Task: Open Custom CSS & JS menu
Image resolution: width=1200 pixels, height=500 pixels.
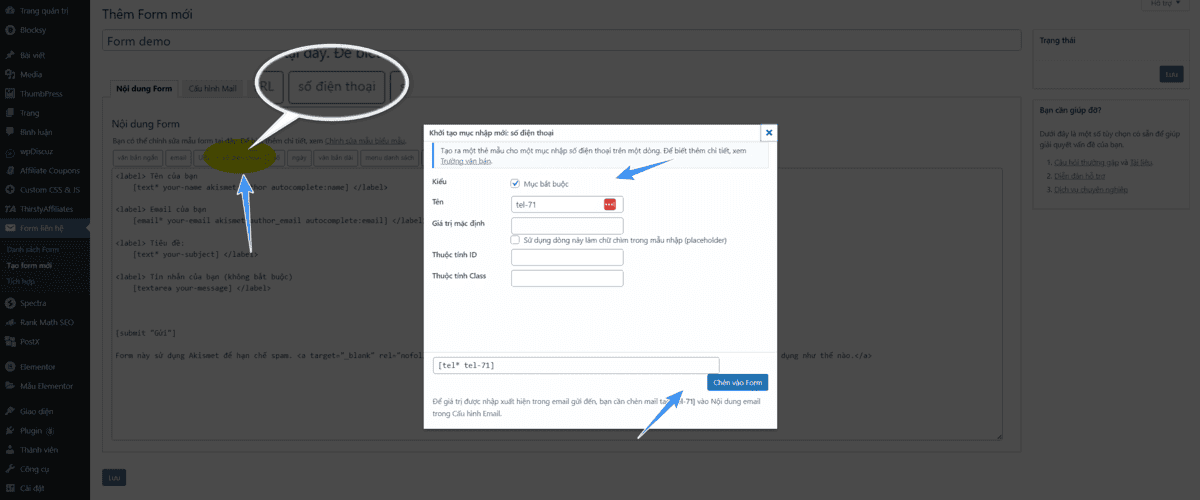Action: 48,189
